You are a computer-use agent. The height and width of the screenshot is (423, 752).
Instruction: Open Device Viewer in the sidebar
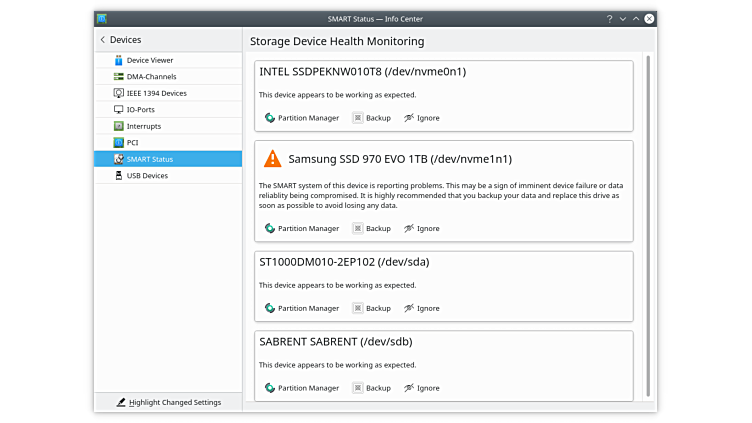pyautogui.click(x=149, y=60)
